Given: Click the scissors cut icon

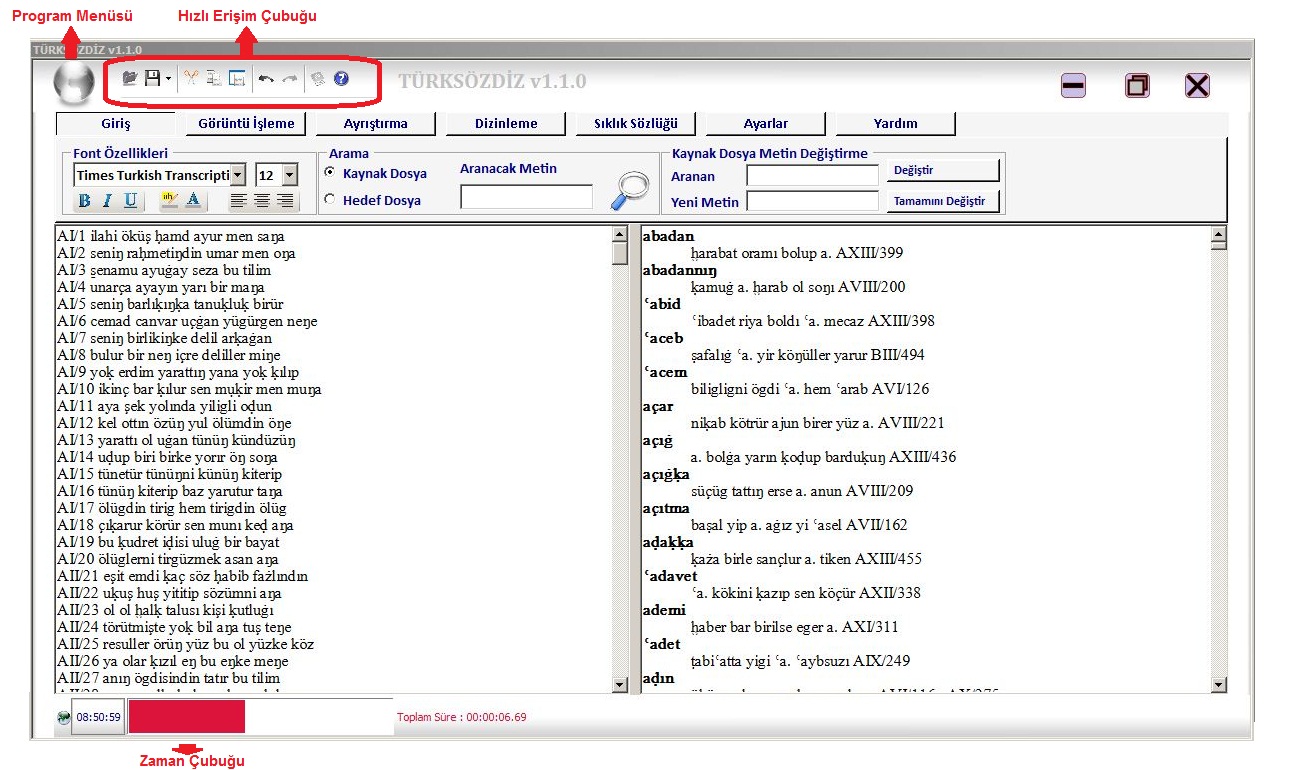Looking at the screenshot, I should [190, 78].
